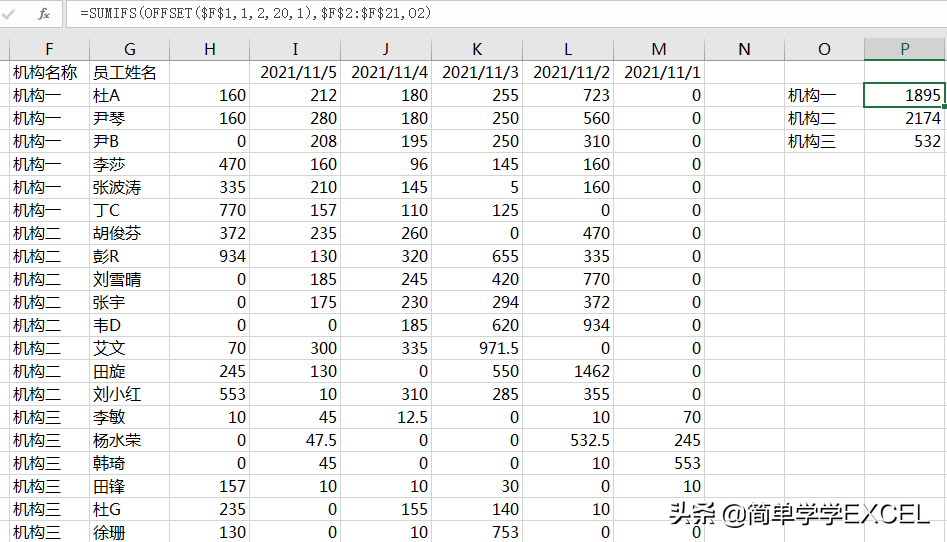Select employee name cell 张宇
The height and width of the screenshot is (542, 947).
[x=129, y=302]
